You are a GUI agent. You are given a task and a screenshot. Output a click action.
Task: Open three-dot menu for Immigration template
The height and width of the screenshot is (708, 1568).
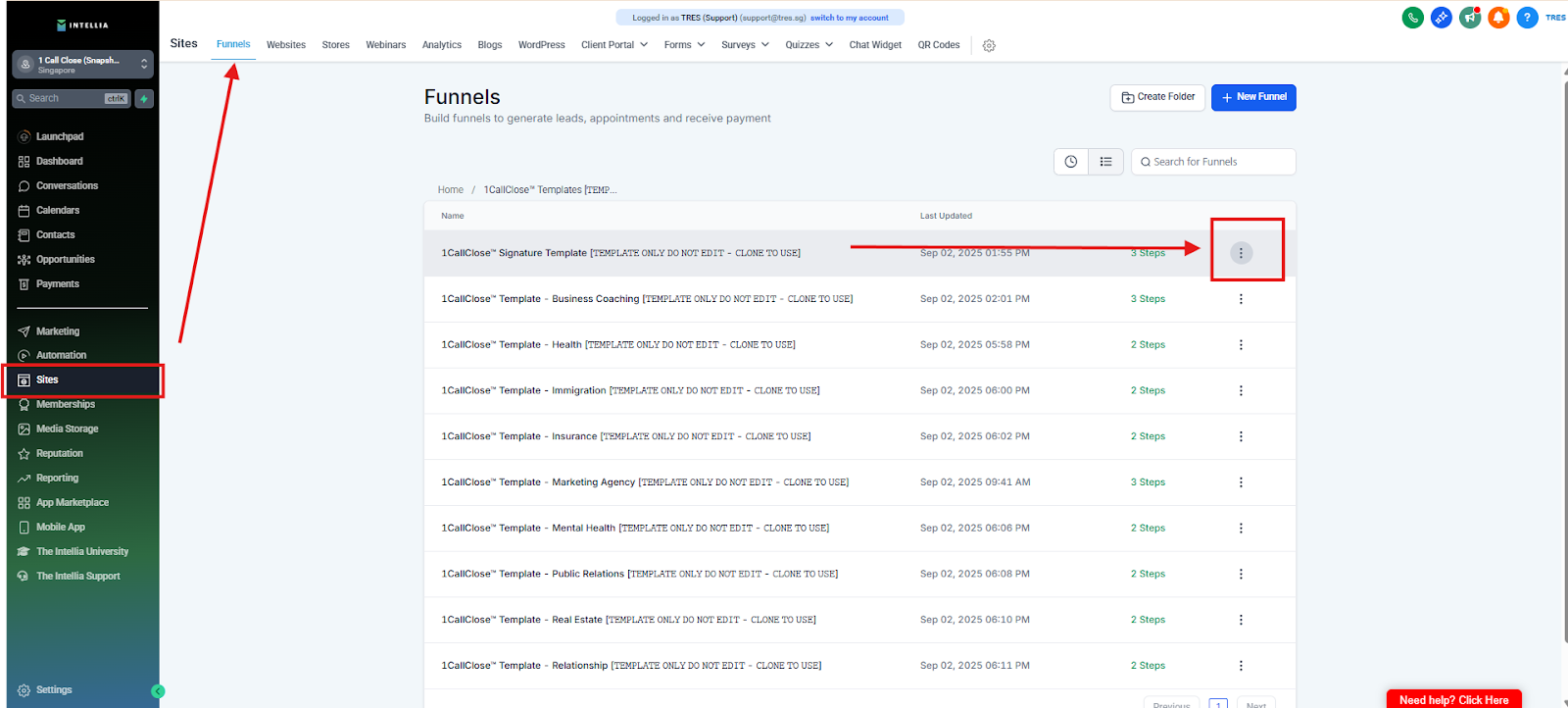1241,390
